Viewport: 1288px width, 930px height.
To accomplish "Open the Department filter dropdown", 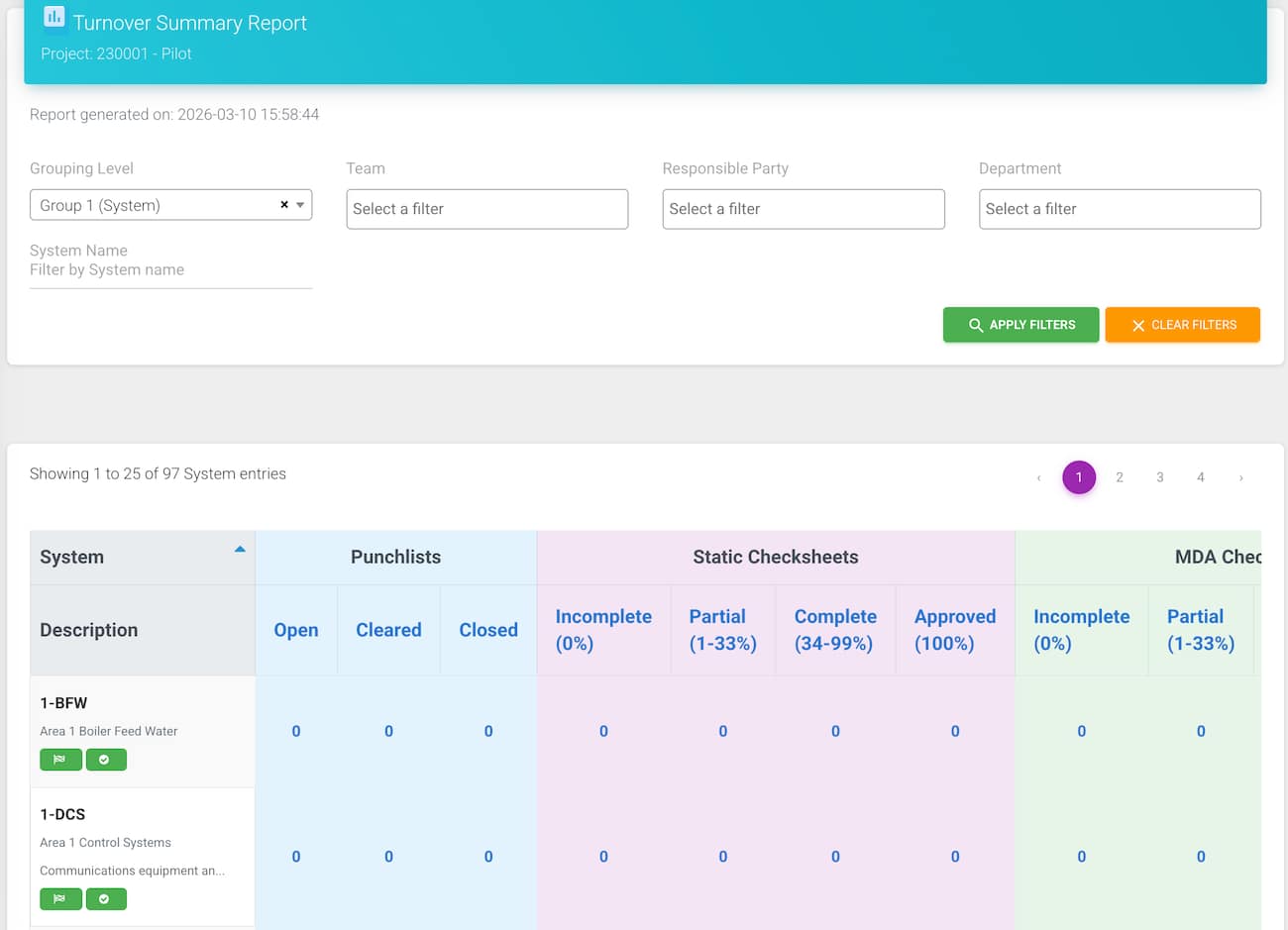I will pyautogui.click(x=1119, y=209).
